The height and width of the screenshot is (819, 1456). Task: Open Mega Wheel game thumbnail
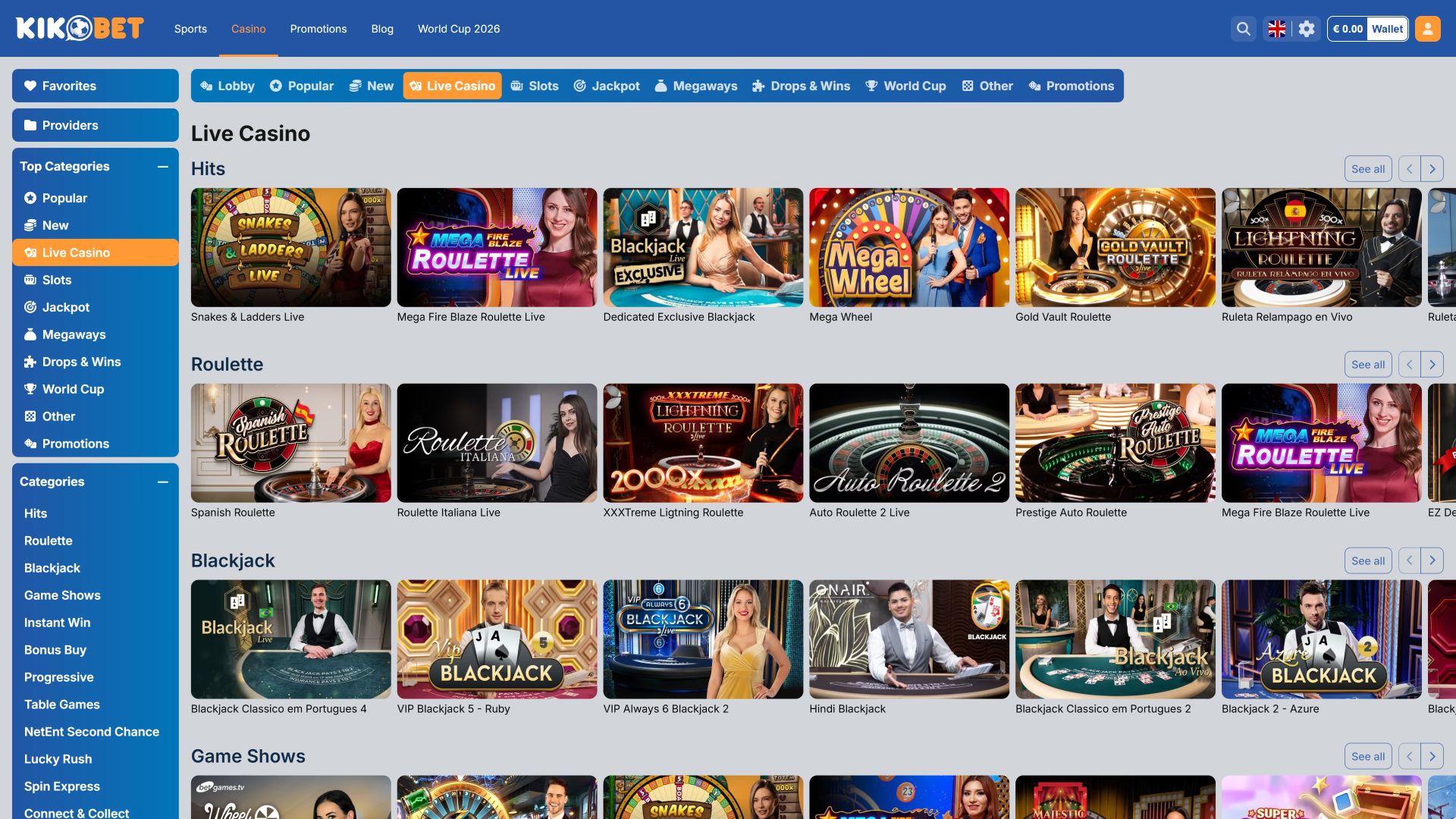909,247
